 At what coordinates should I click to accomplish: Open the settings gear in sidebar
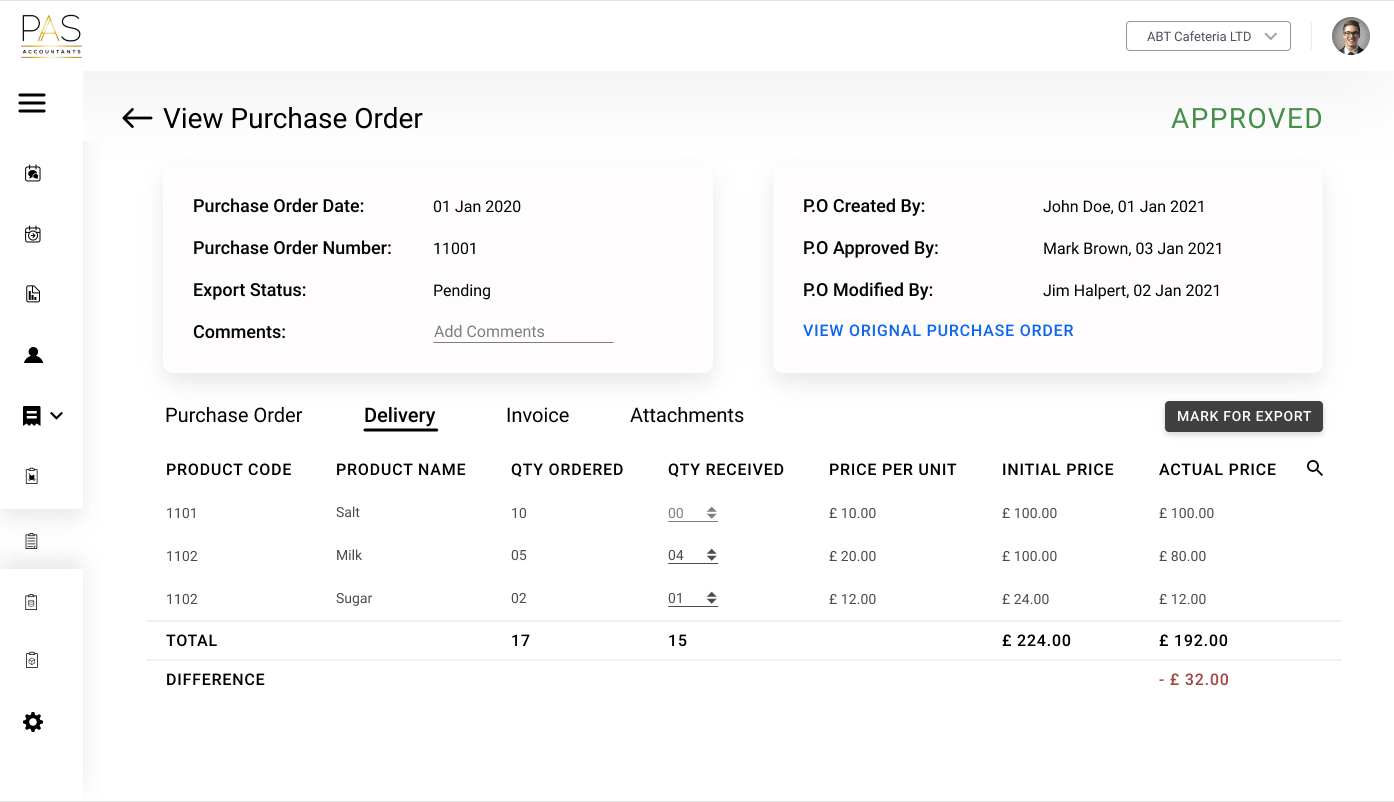pos(33,722)
